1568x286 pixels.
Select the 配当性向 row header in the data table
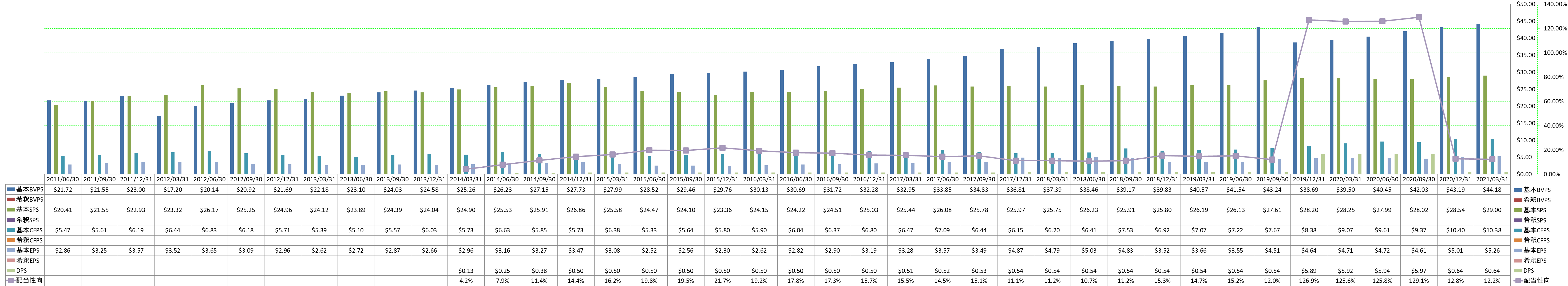pyautogui.click(x=25, y=280)
